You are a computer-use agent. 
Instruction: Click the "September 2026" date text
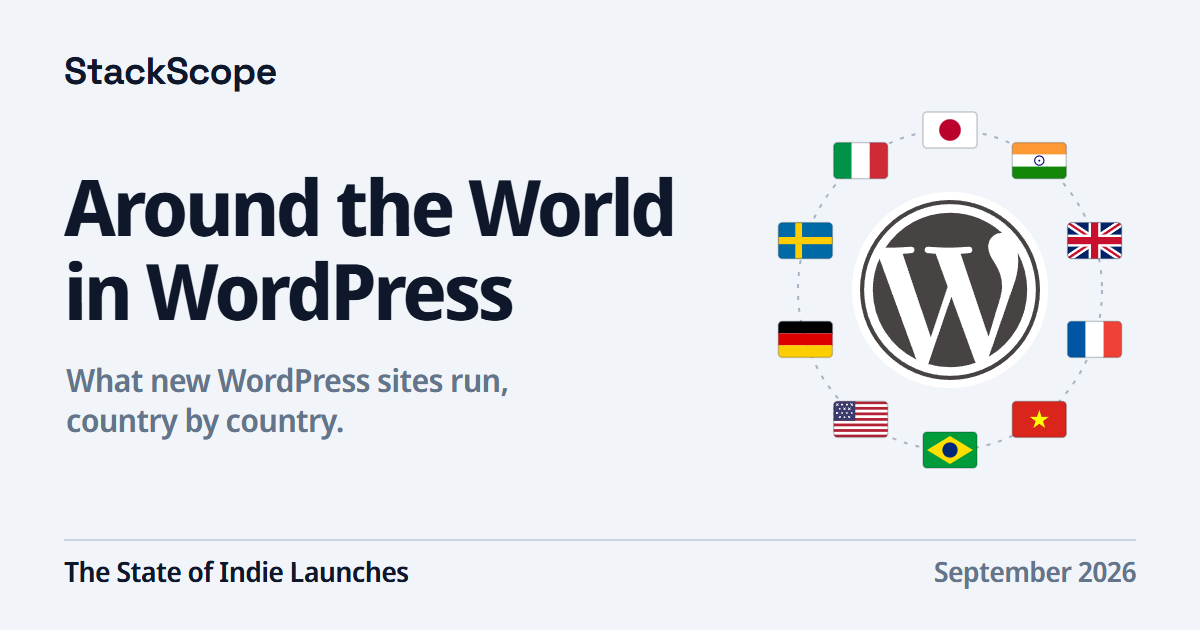(1035, 573)
